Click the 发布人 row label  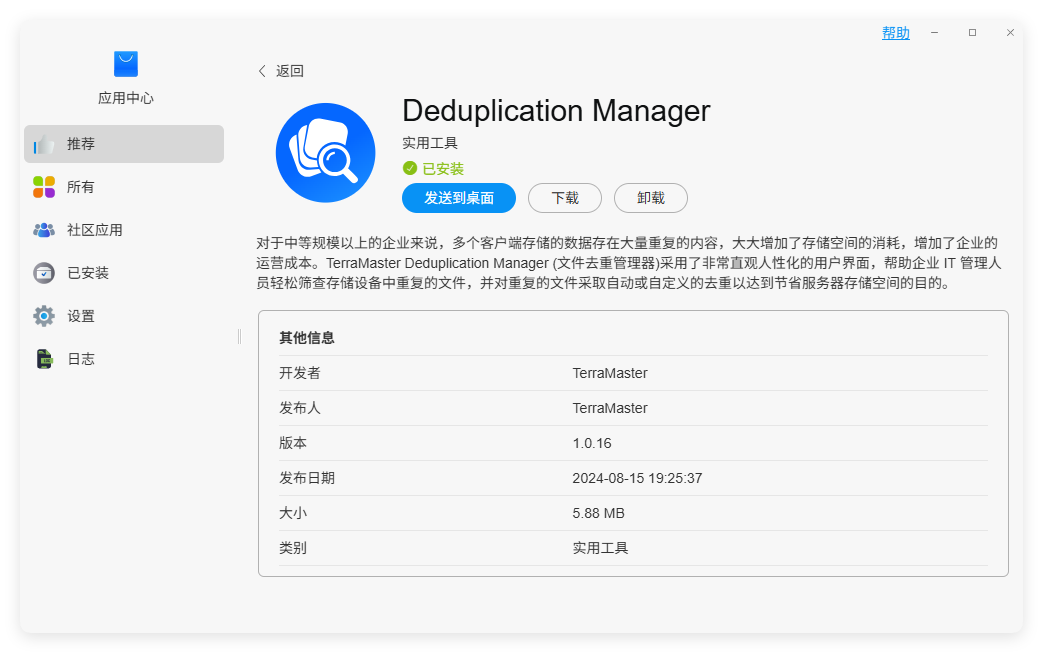click(x=299, y=408)
